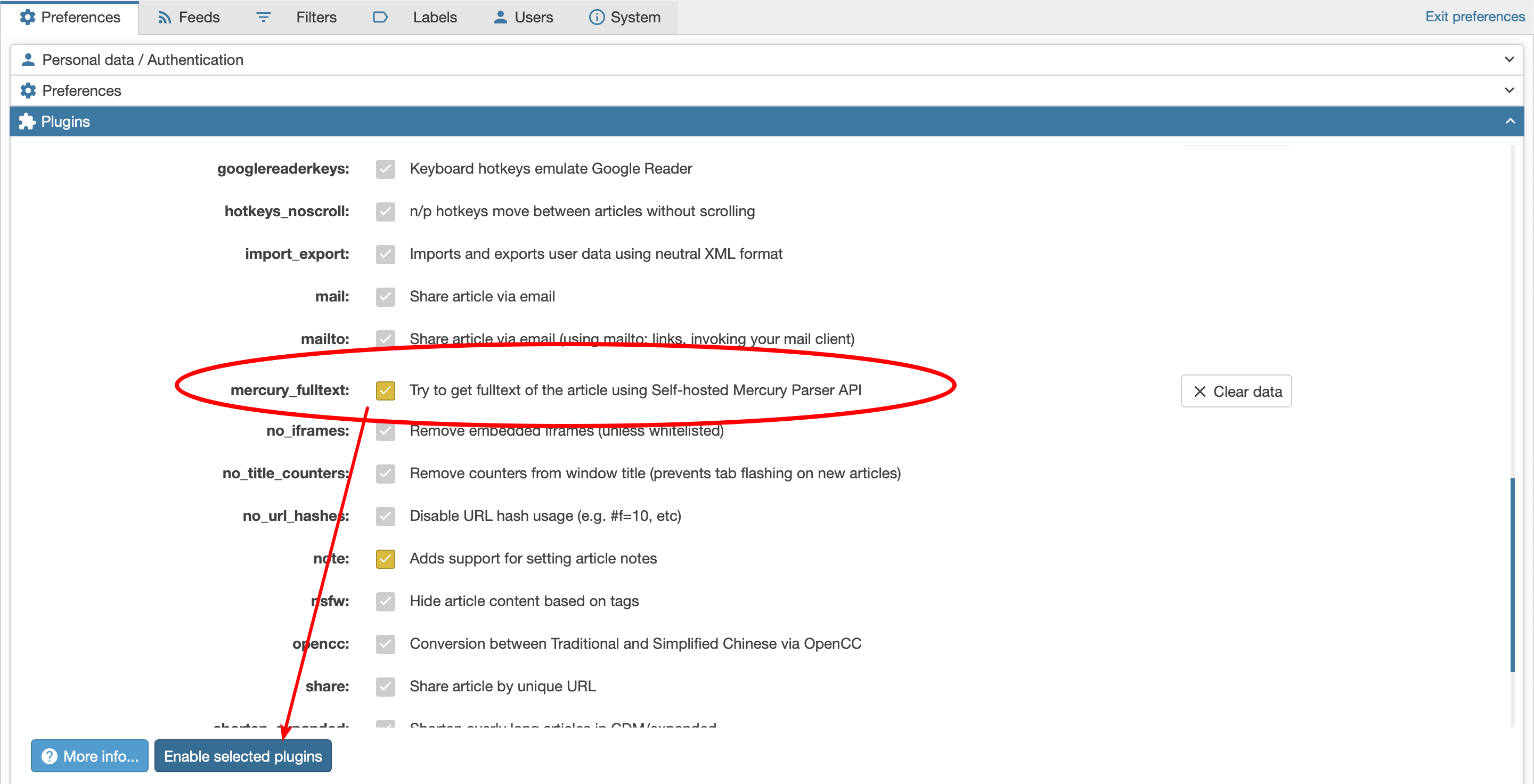Click 'Share article via email' description for mail
This screenshot has height=784, width=1534.
pyautogui.click(x=483, y=297)
